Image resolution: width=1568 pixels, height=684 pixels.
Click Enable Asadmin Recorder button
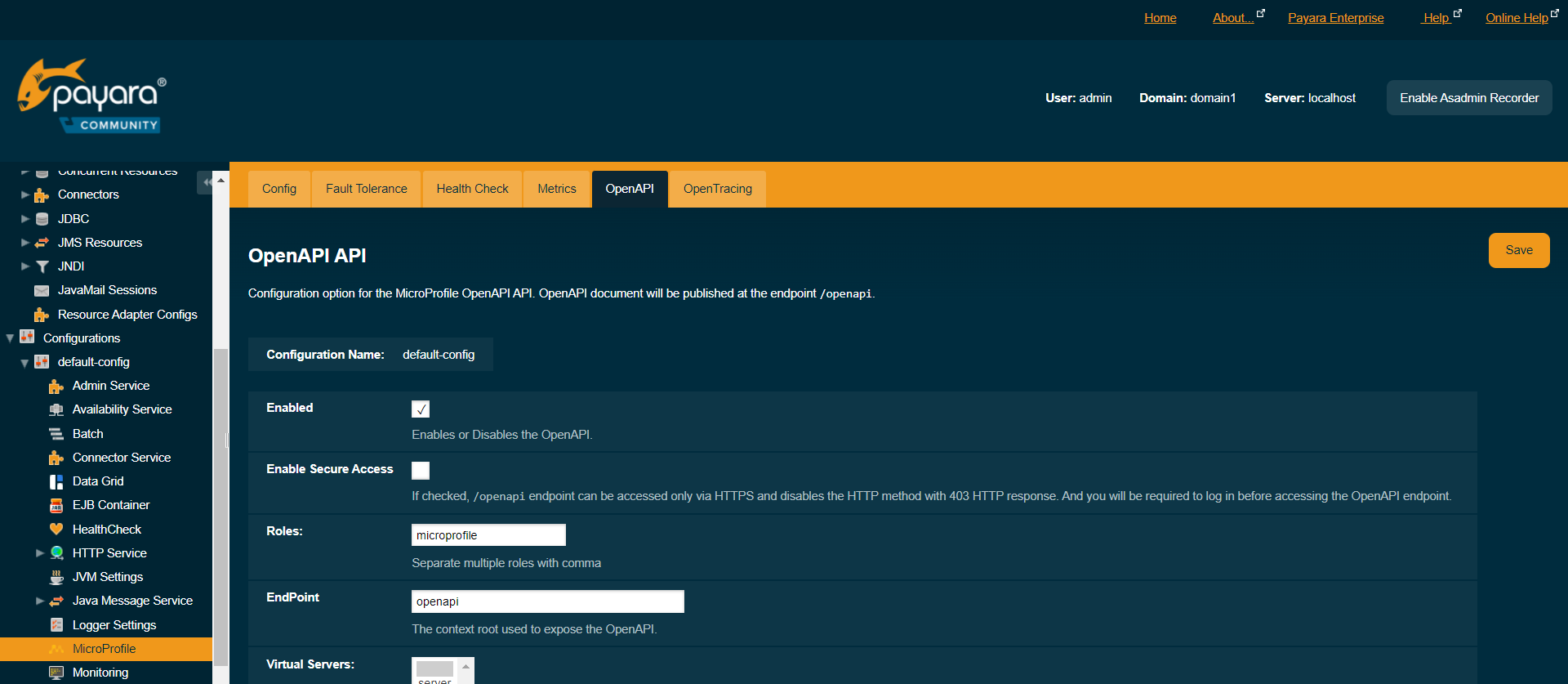pos(1468,98)
